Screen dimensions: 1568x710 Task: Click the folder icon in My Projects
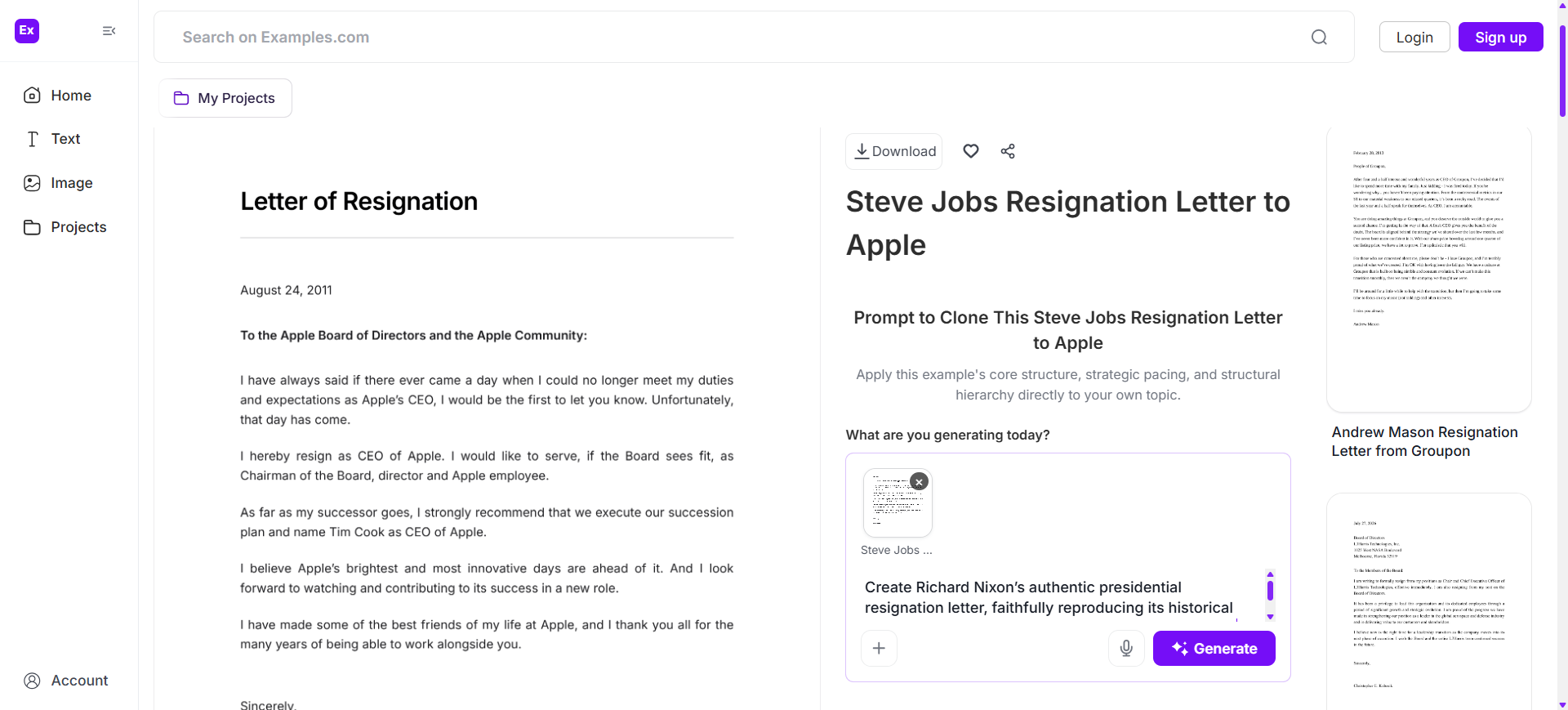tap(181, 98)
